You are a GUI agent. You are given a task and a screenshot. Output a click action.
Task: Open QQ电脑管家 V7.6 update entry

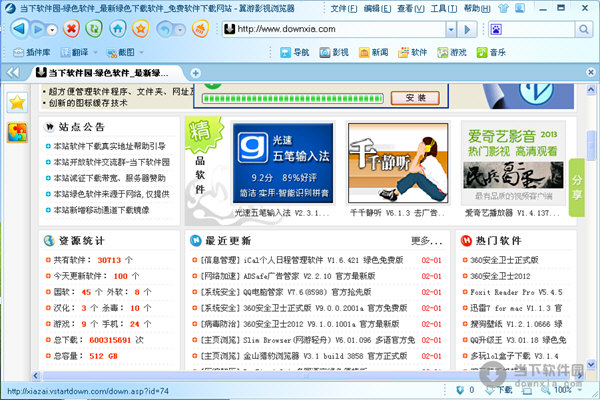[x=286, y=292]
